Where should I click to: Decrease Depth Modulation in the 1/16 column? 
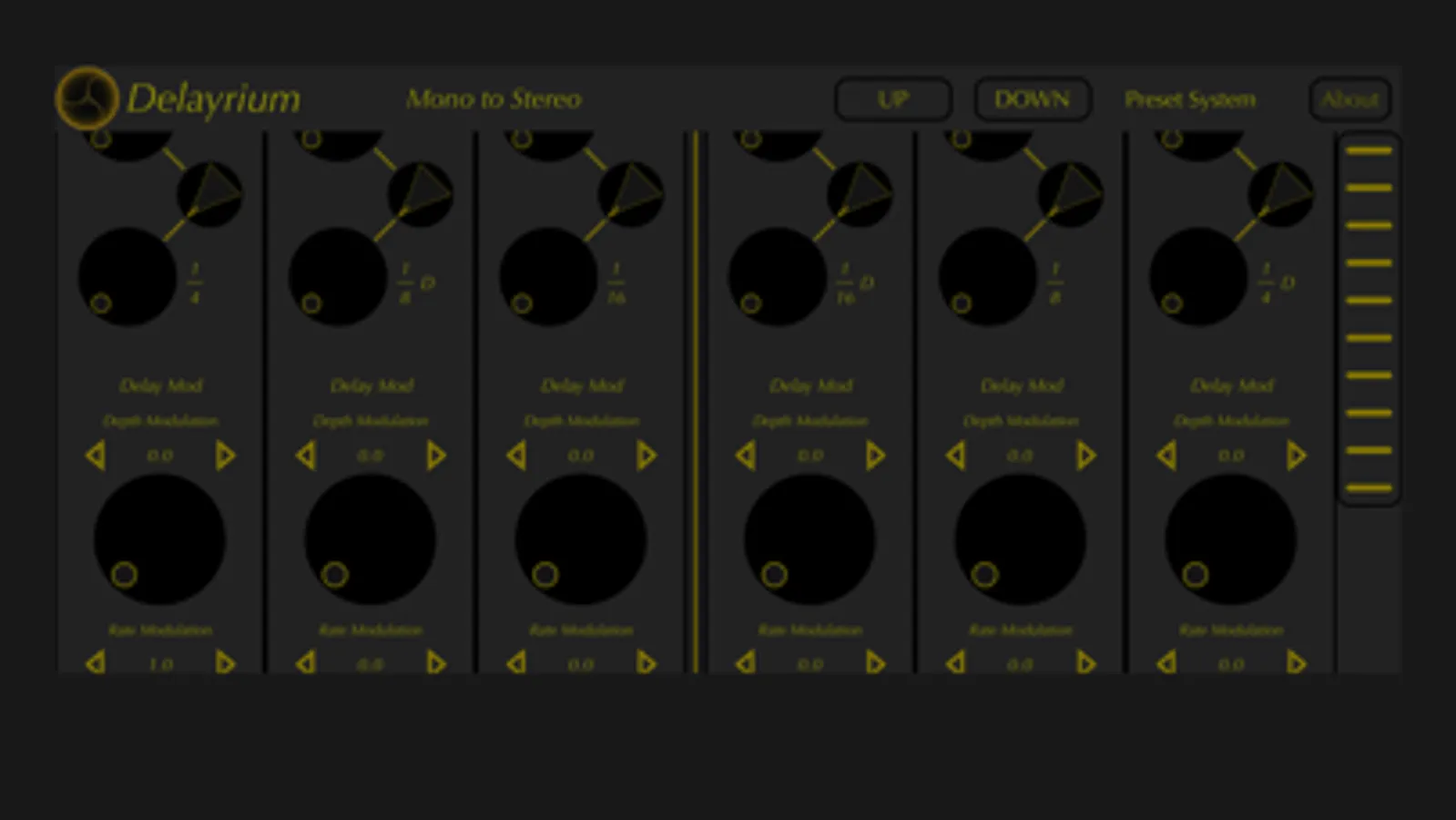[x=516, y=456]
